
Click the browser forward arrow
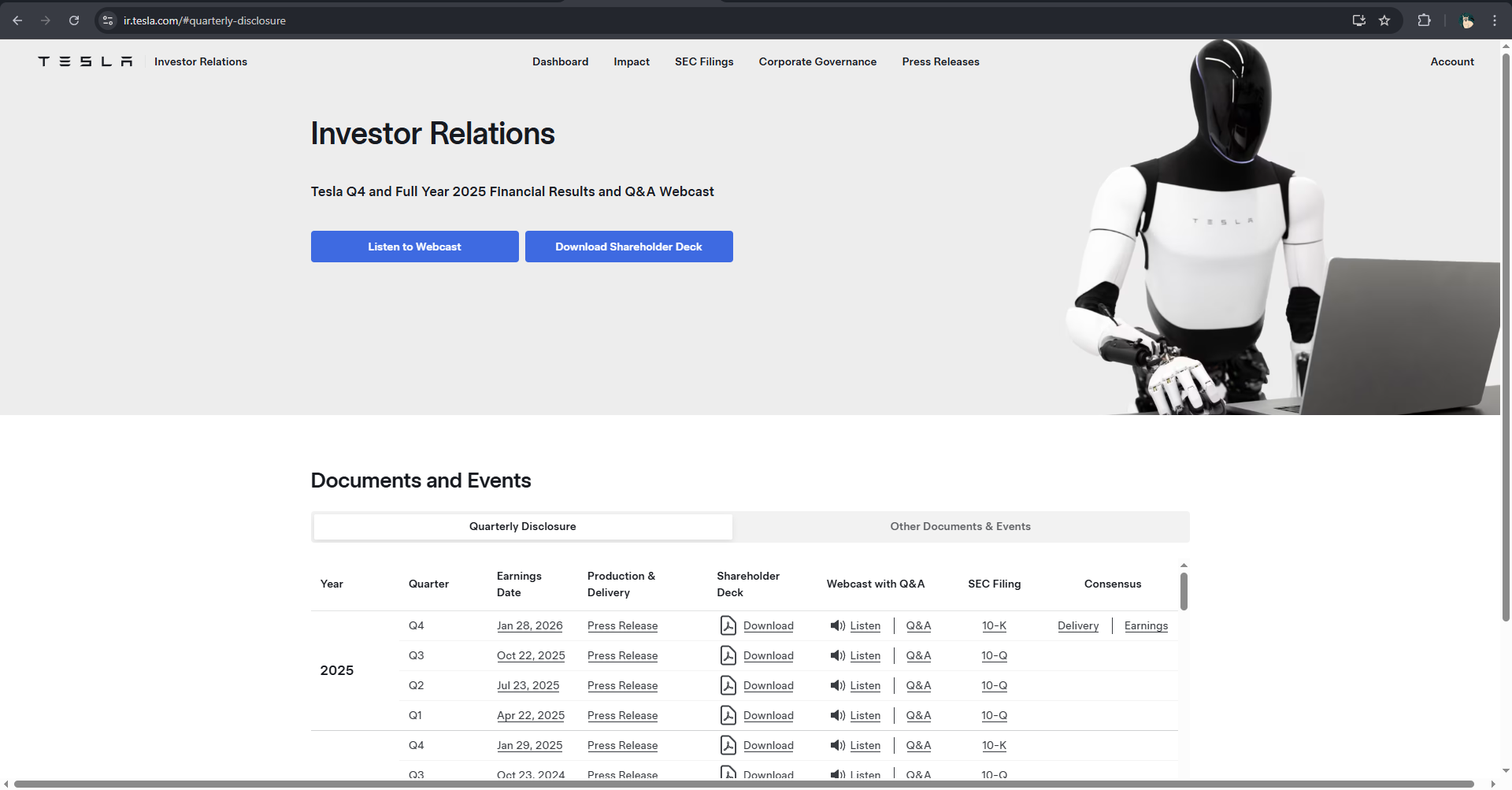point(46,20)
